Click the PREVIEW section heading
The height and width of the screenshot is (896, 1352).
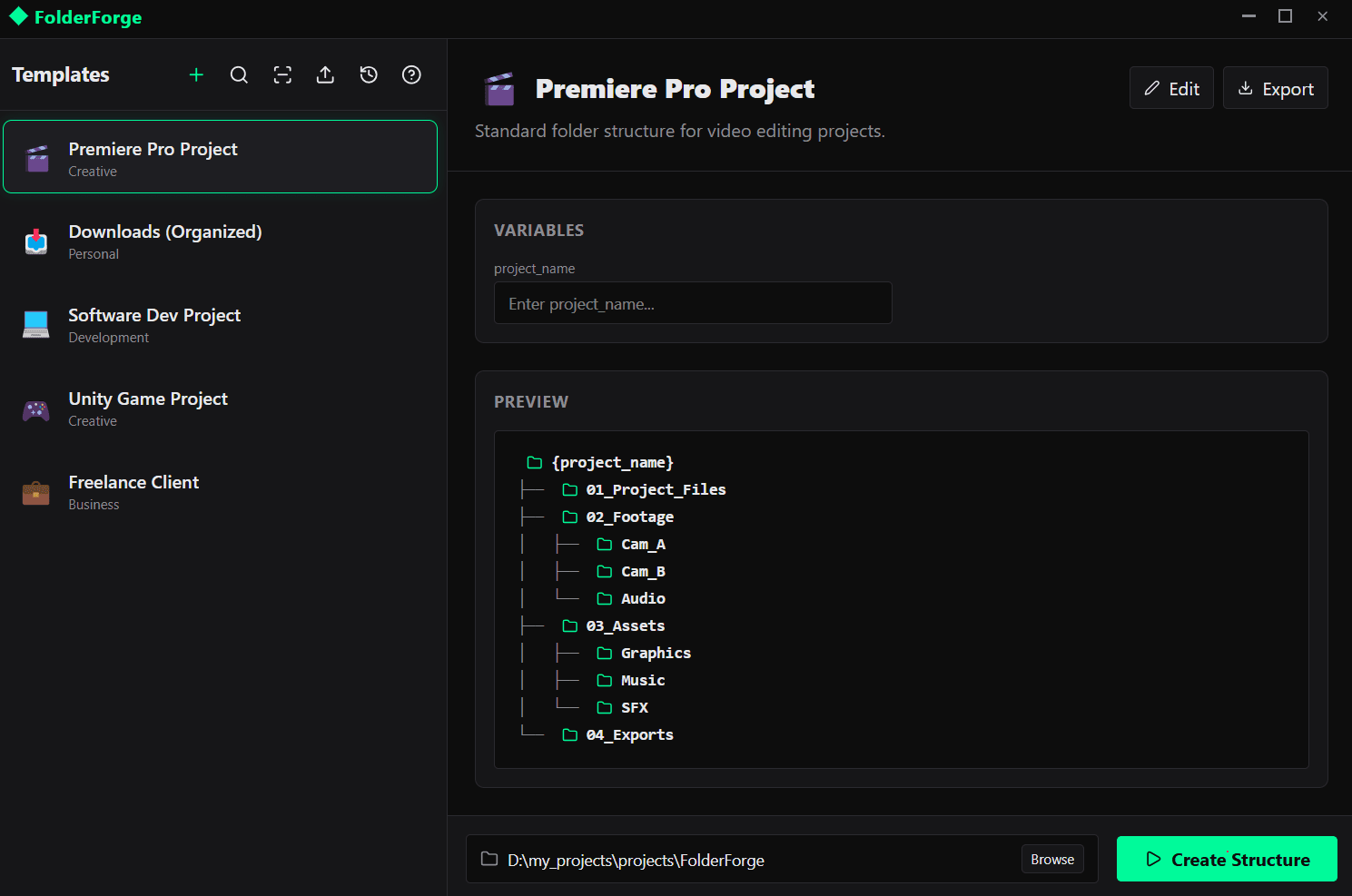(x=531, y=402)
